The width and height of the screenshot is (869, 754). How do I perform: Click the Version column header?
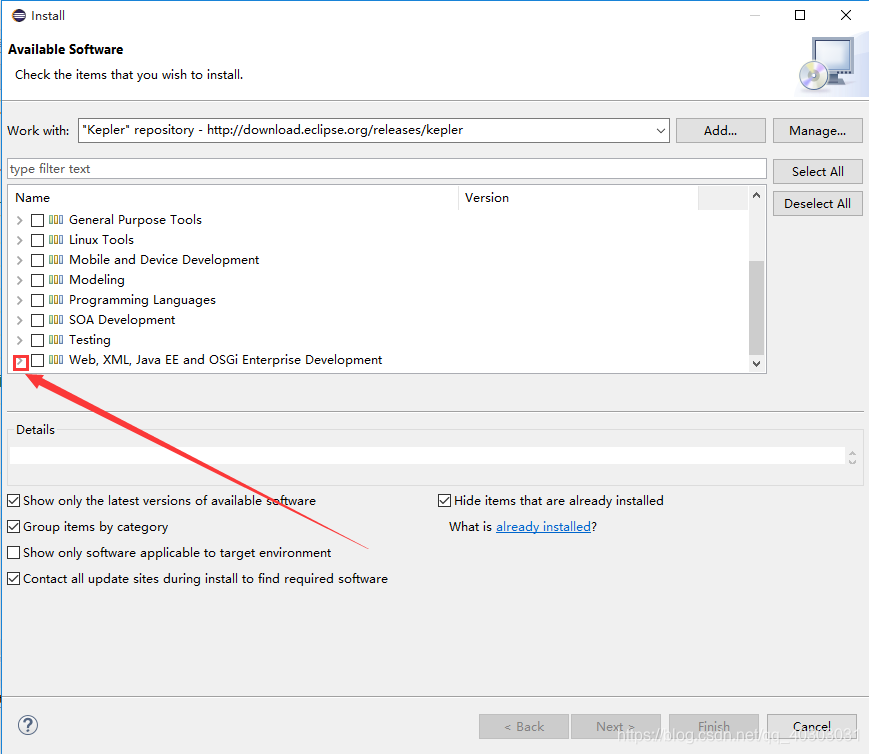[578, 198]
